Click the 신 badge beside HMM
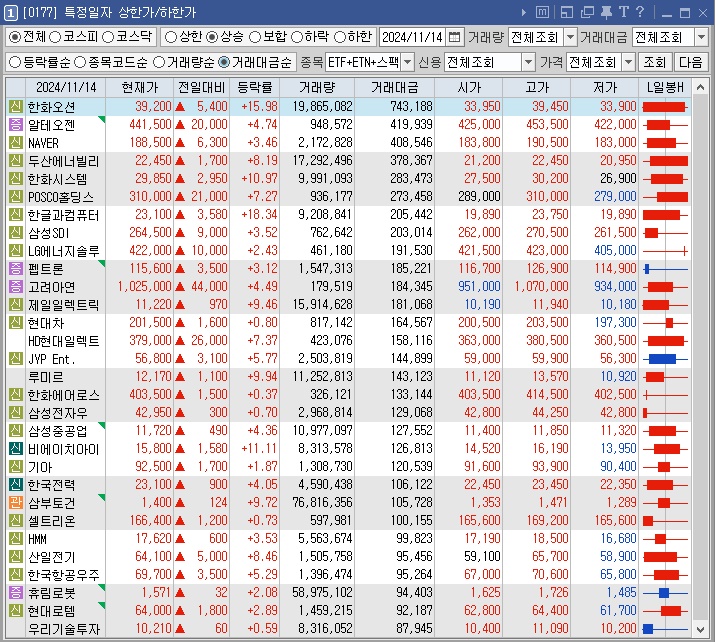Screen dimensions: 715x642 pos(16,538)
